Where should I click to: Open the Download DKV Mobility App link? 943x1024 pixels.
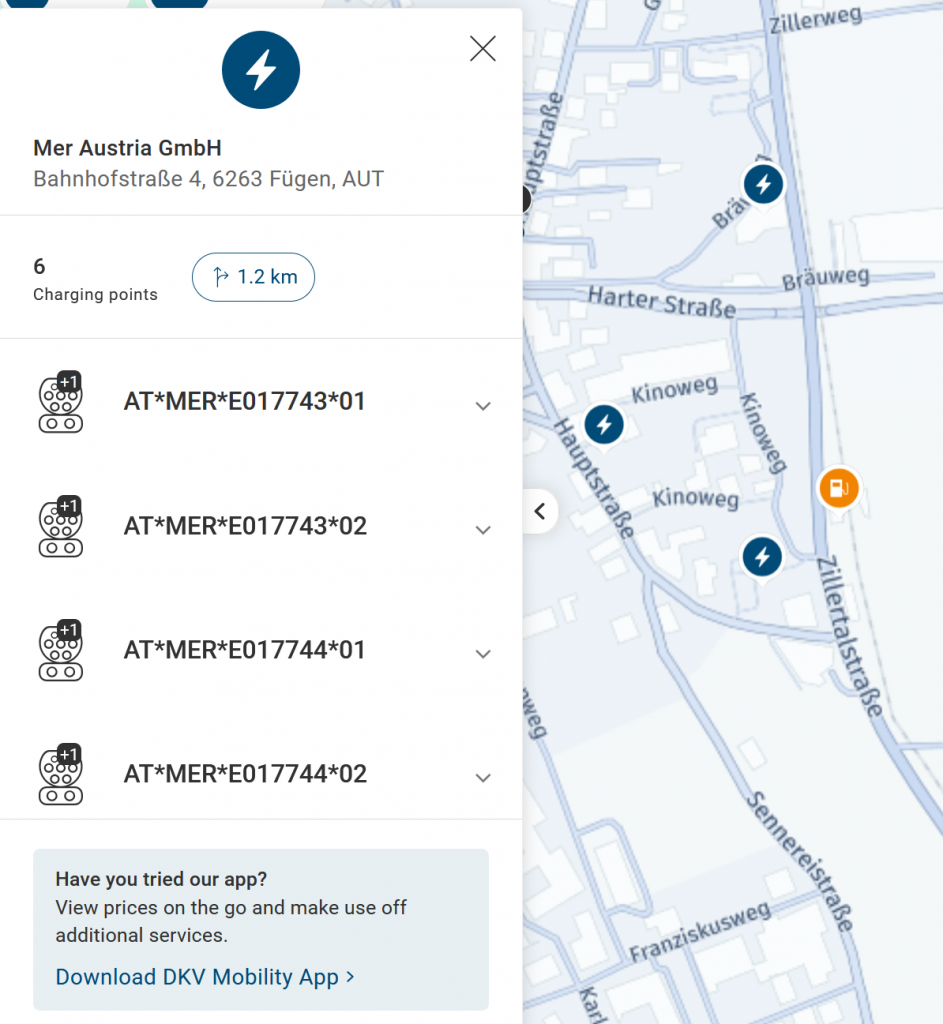205,977
